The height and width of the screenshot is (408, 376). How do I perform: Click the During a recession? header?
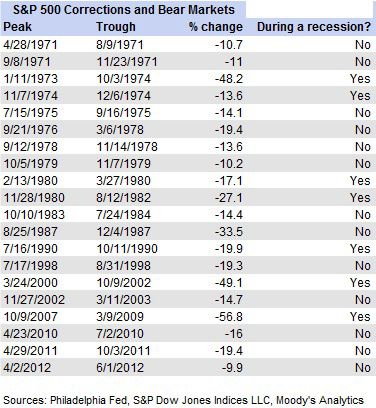314,27
